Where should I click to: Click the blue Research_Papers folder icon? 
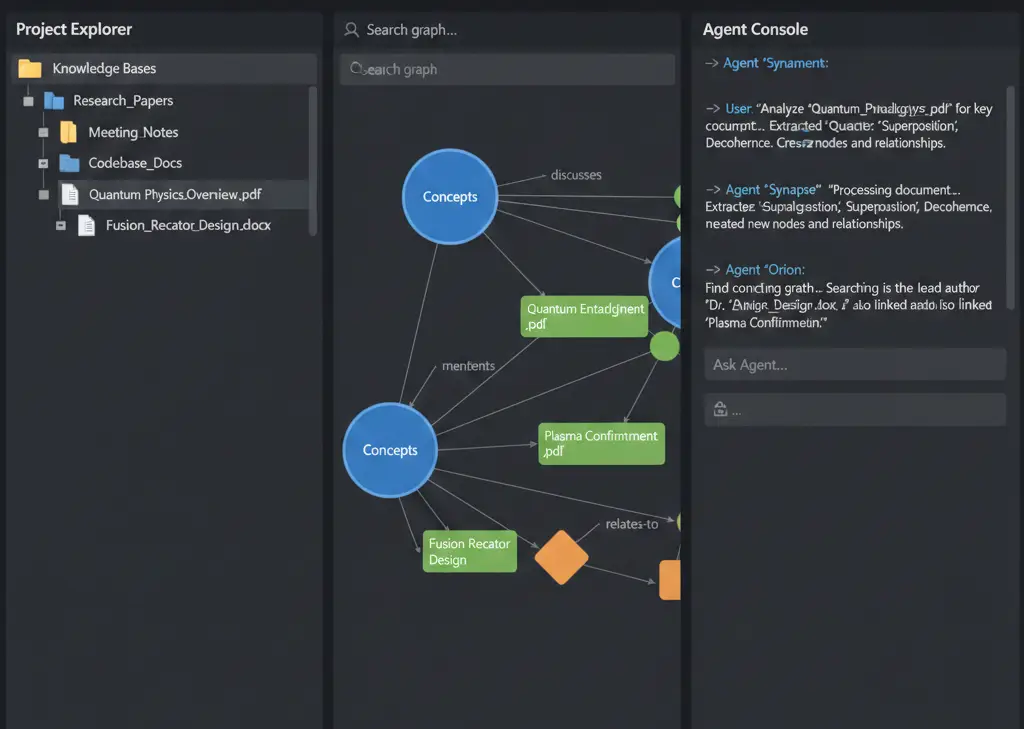pos(54,100)
